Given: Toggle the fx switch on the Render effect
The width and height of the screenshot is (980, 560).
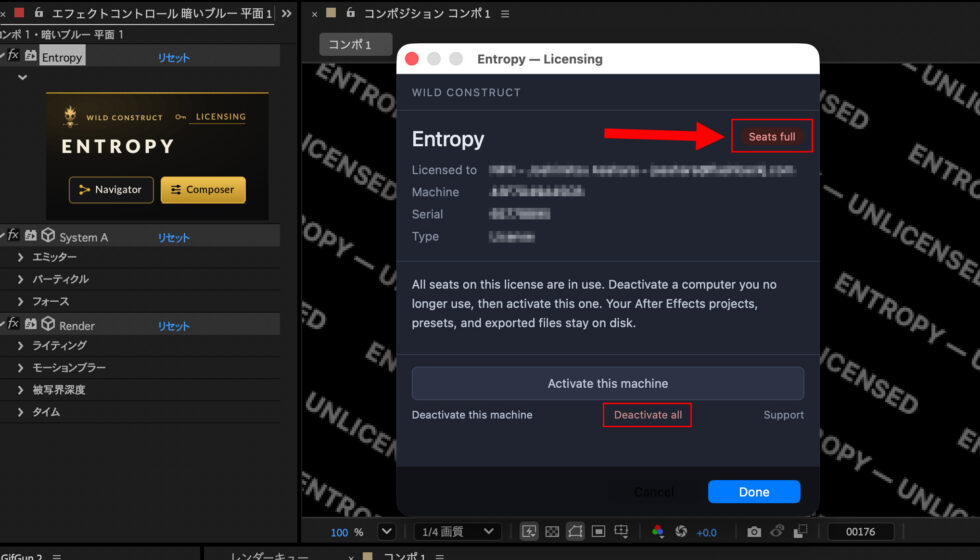Looking at the screenshot, I should click(x=13, y=323).
